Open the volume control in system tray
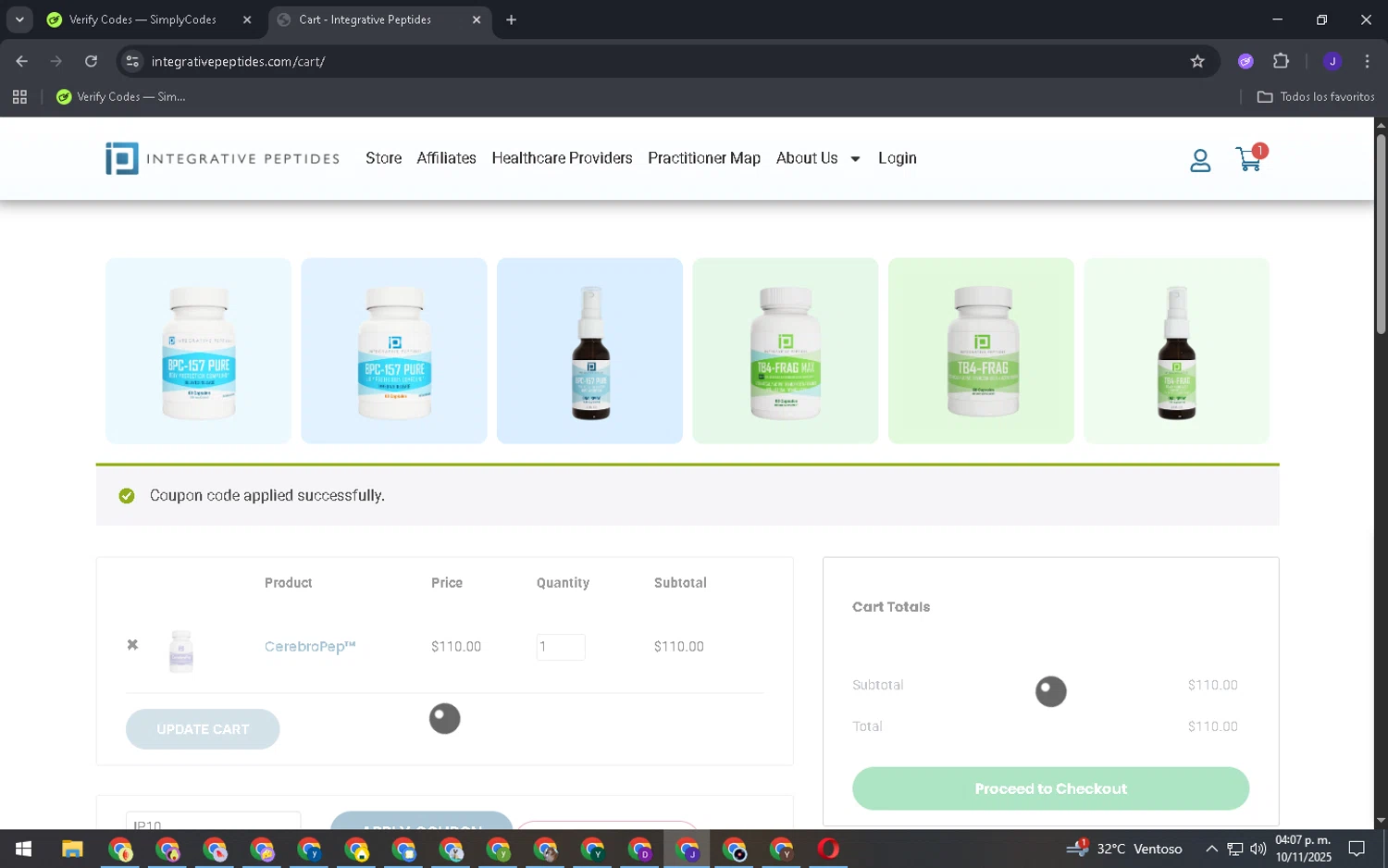The image size is (1388, 868). tap(1258, 849)
